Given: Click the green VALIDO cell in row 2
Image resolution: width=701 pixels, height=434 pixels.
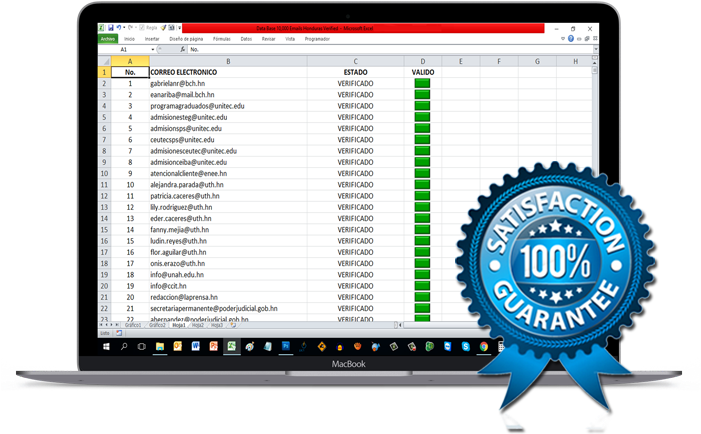Looking at the screenshot, I should coord(422,84).
